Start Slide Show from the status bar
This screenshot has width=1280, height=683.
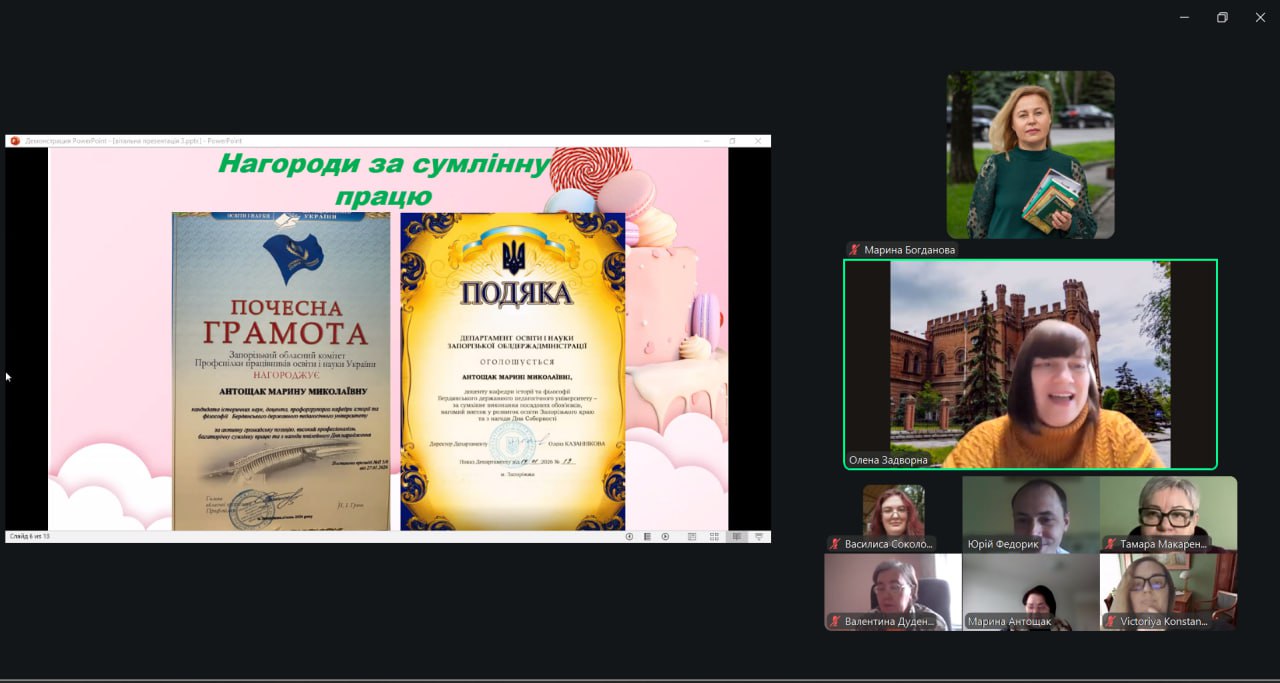[759, 537]
